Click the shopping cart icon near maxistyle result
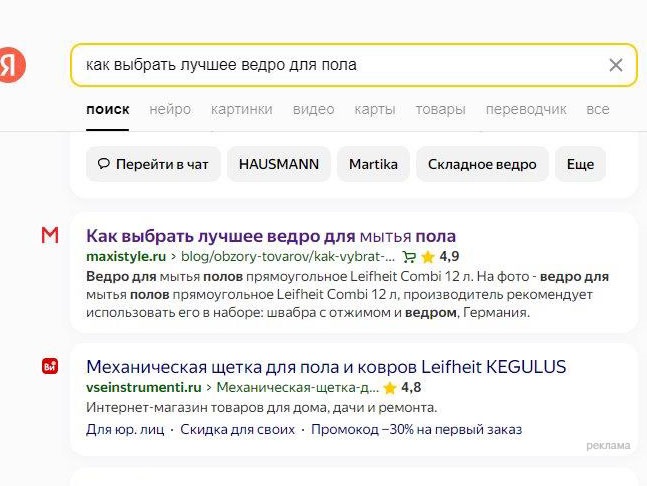The height and width of the screenshot is (486, 647). (409, 257)
